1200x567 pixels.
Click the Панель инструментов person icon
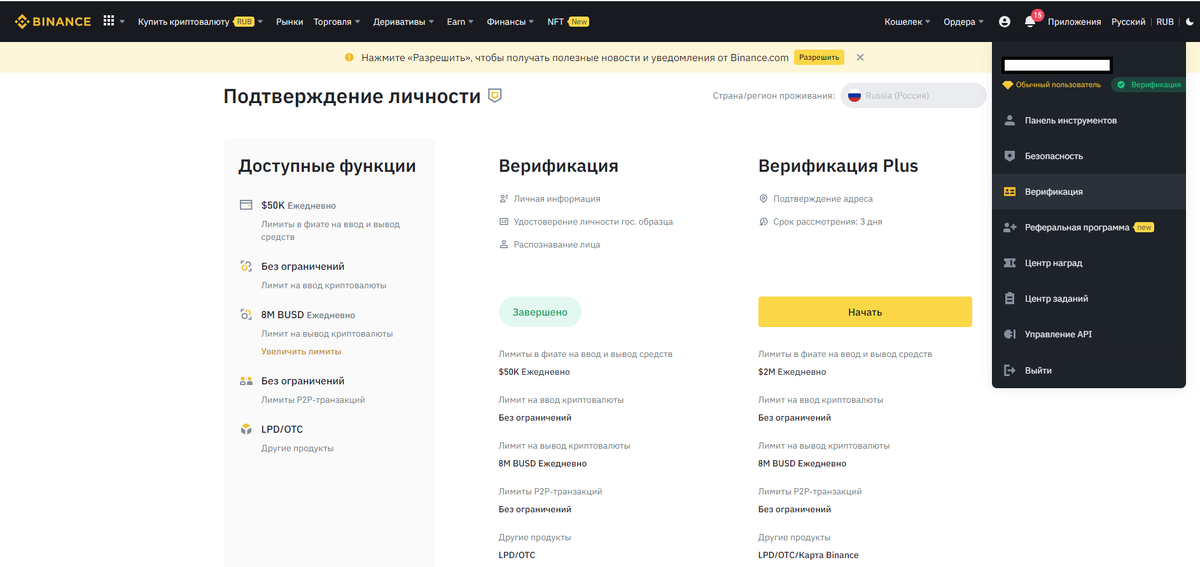point(1009,120)
